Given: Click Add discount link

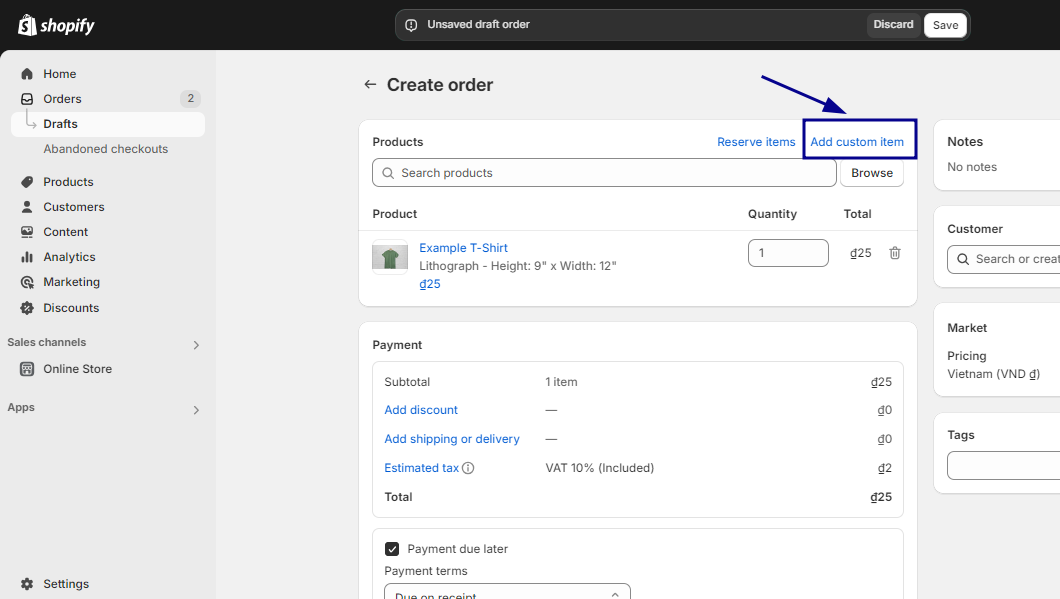Looking at the screenshot, I should tap(420, 410).
